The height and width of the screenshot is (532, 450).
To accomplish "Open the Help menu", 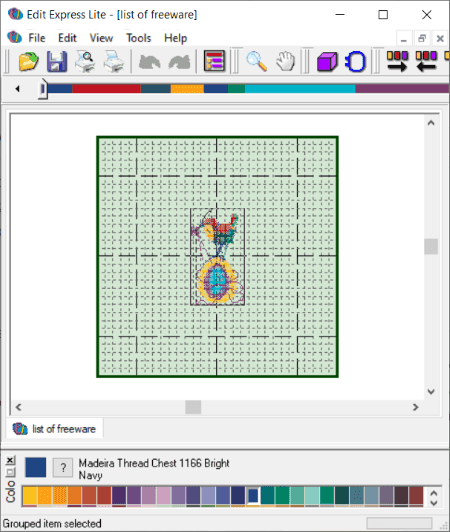I will click(175, 38).
